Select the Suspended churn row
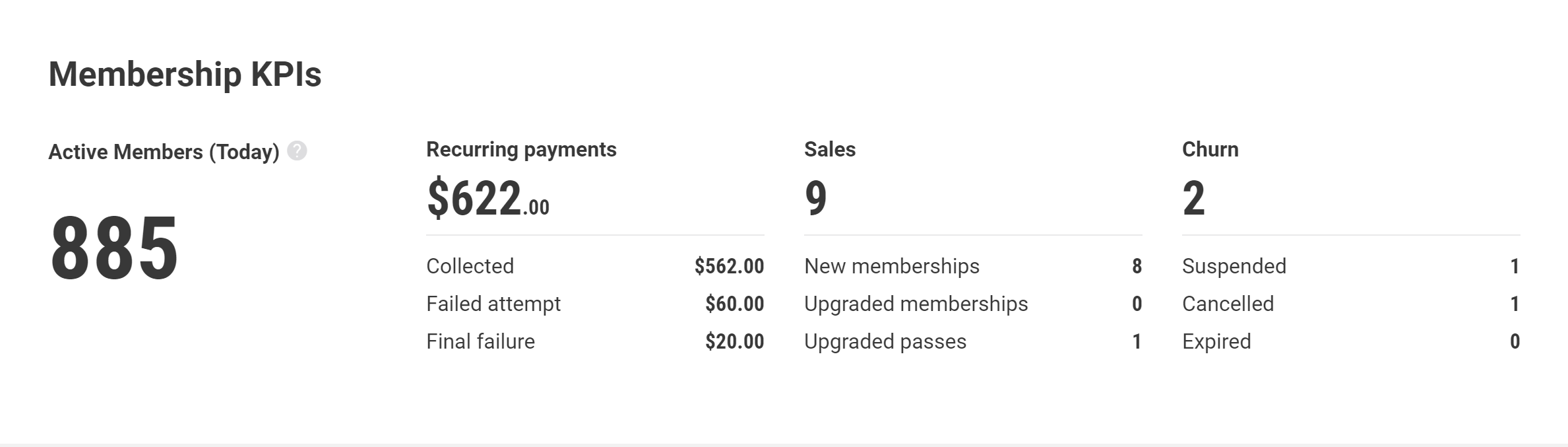Image resolution: width=1568 pixels, height=447 pixels. (1351, 266)
